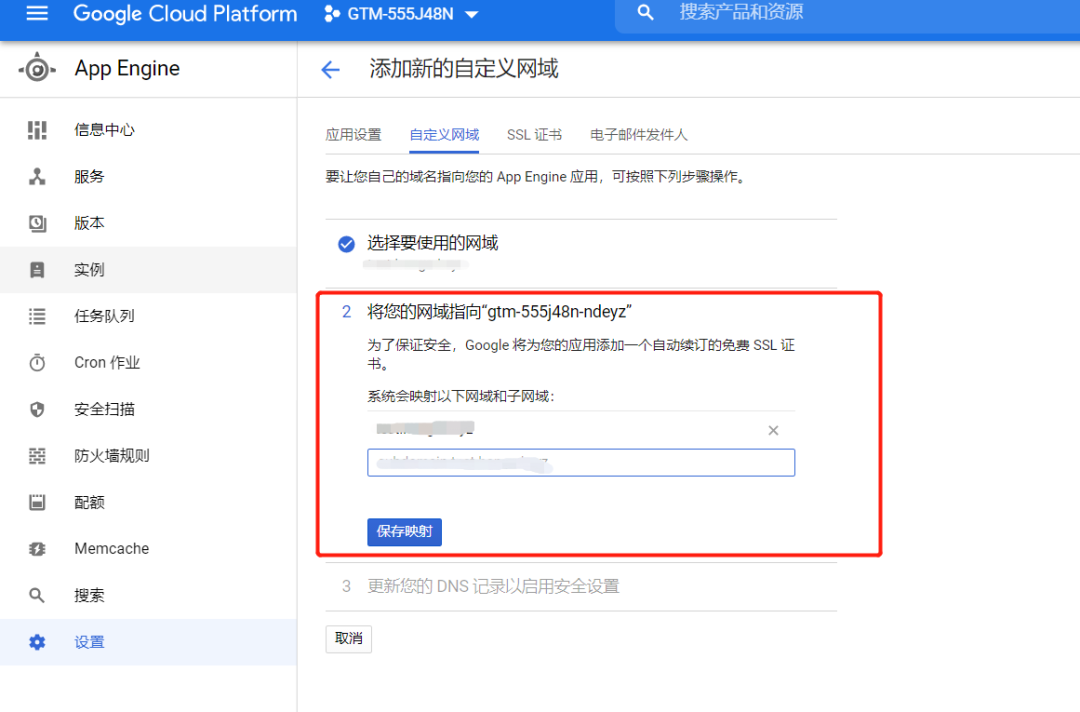Click the 实例 instances icon
This screenshot has width=1080, height=712.
(37, 270)
